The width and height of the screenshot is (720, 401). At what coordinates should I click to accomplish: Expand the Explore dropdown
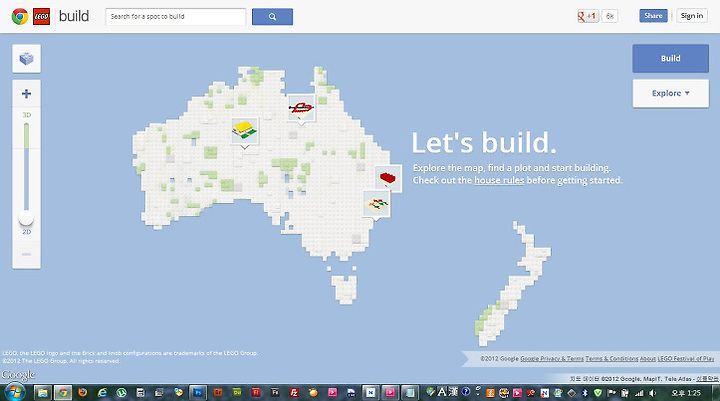pos(670,93)
